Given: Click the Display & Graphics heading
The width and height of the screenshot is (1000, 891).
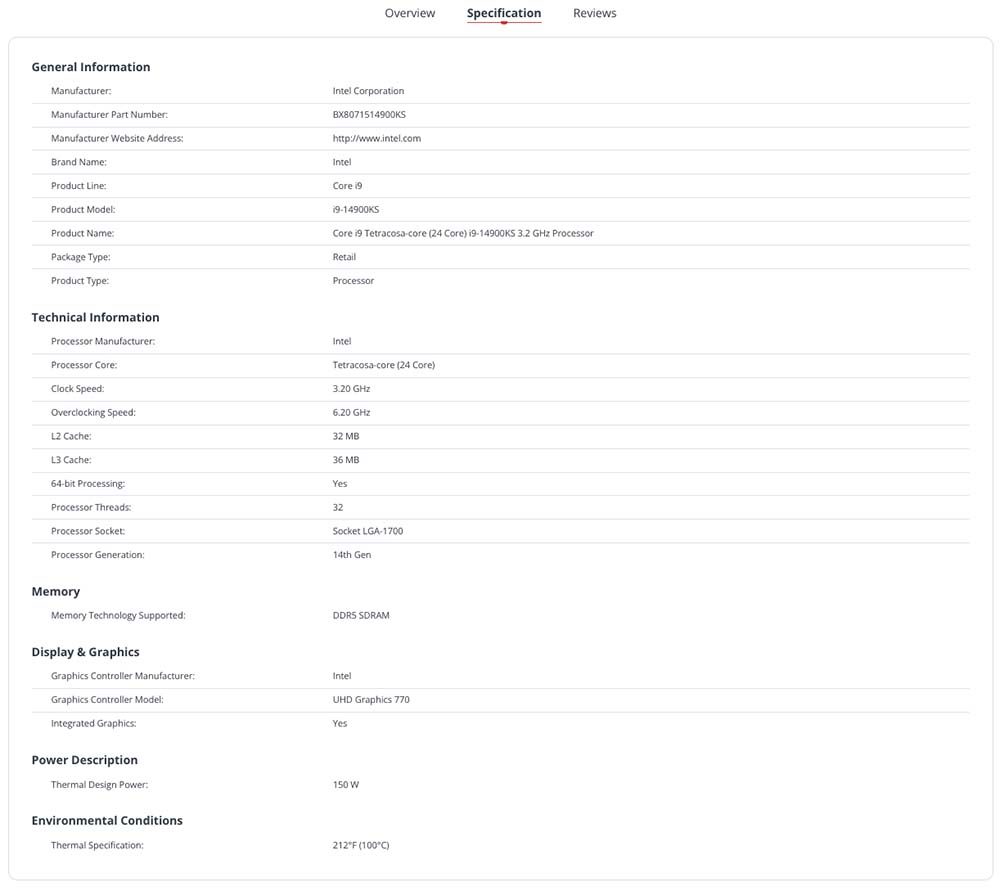Looking at the screenshot, I should pos(85,652).
